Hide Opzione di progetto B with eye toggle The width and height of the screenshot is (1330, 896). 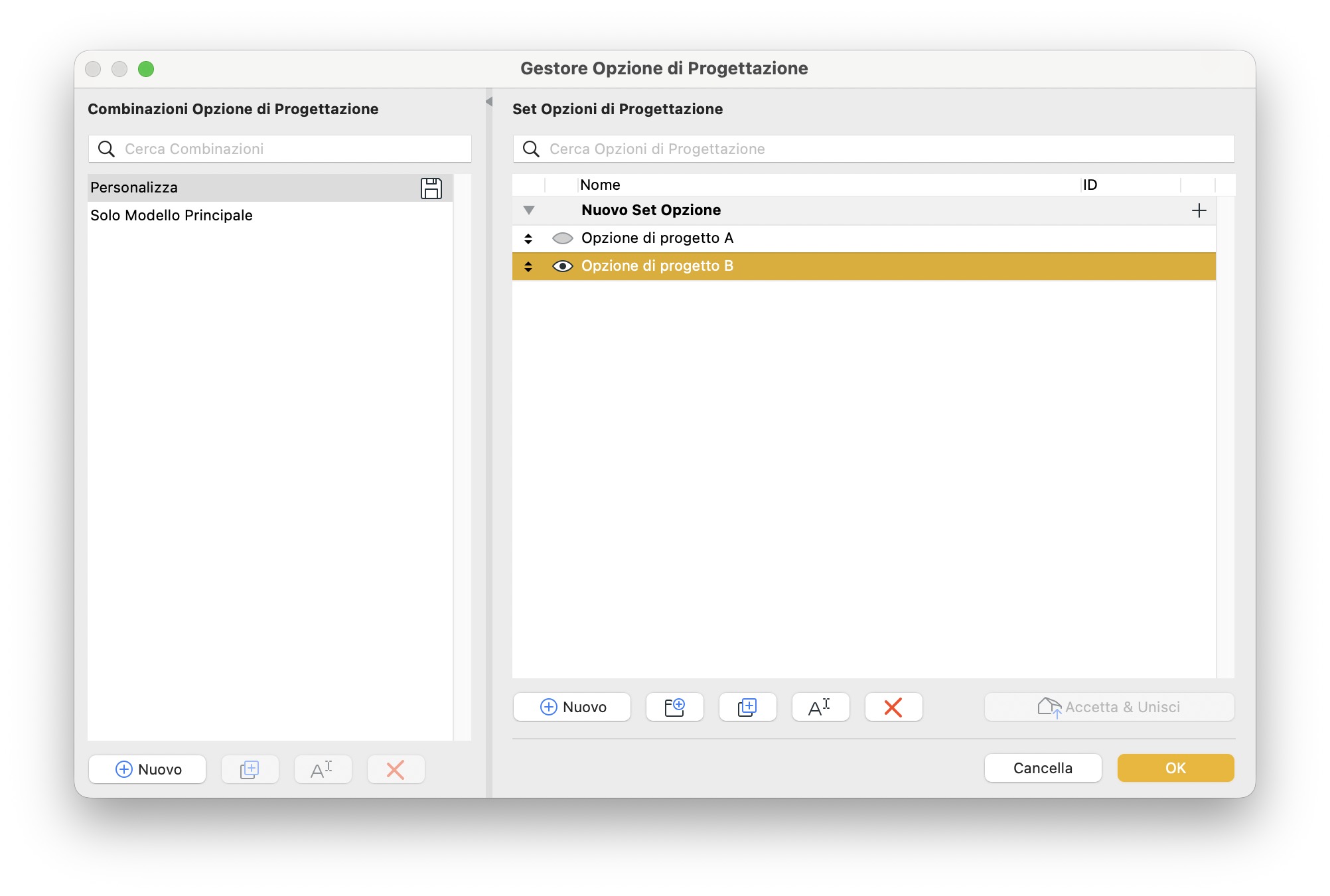point(563,266)
